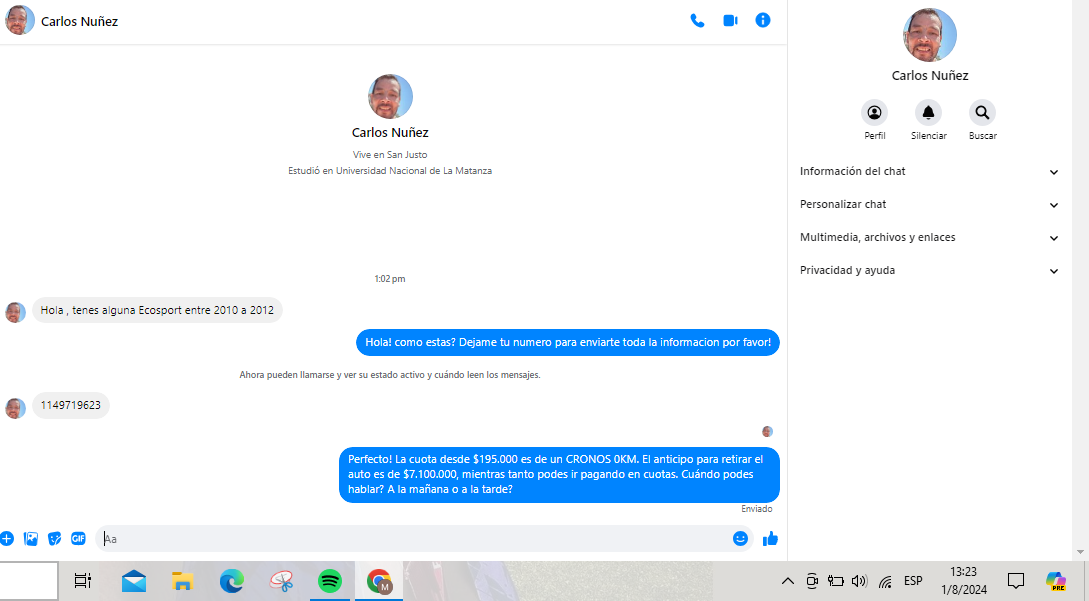This screenshot has width=1089, height=601.
Task: Expand Información del chat section
Action: (x=928, y=172)
